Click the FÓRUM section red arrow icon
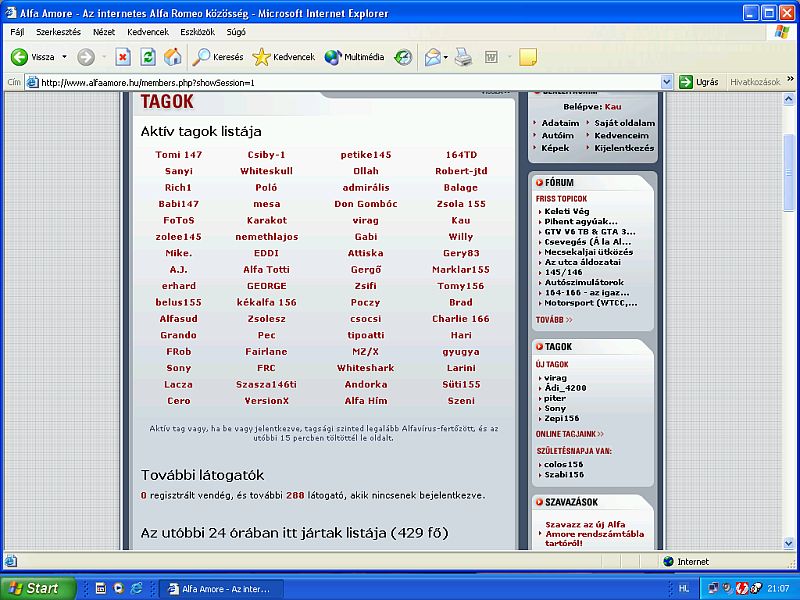The width and height of the screenshot is (800, 600). (x=539, y=182)
